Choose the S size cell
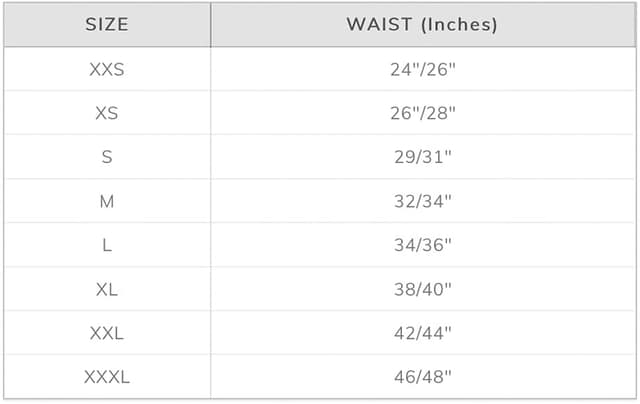The image size is (640, 404). click(106, 157)
